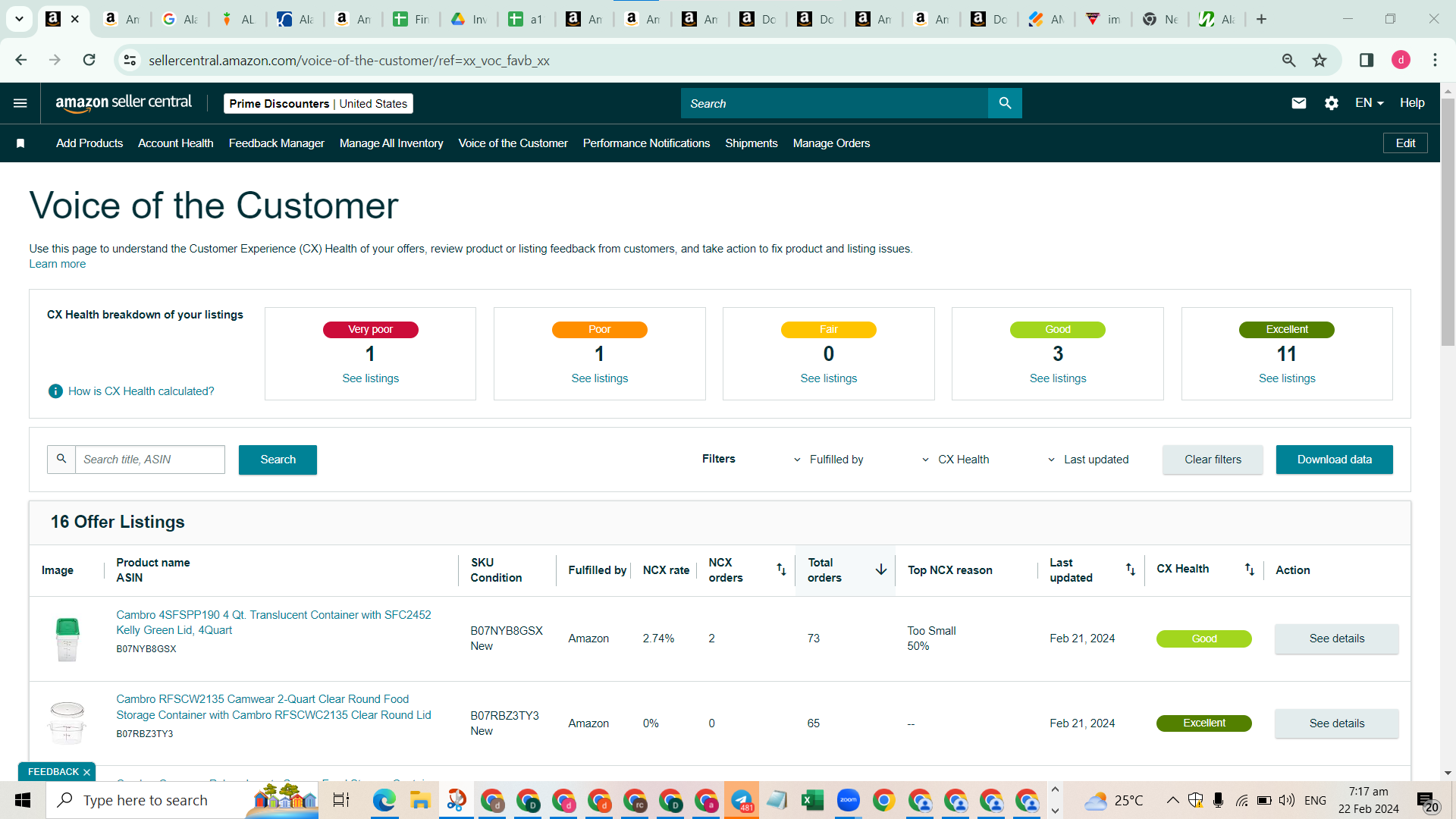This screenshot has width=1456, height=819.
Task: Expand the Last updated filter
Action: point(1088,460)
